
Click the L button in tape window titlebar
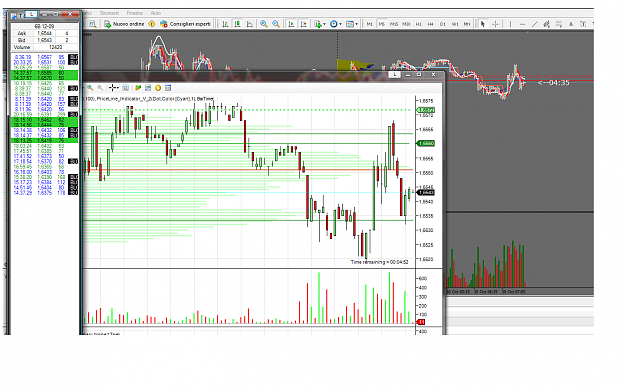point(31,14)
